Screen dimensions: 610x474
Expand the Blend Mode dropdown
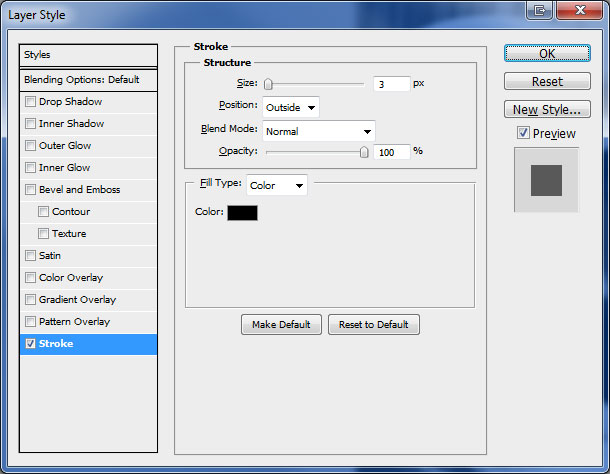pos(318,131)
